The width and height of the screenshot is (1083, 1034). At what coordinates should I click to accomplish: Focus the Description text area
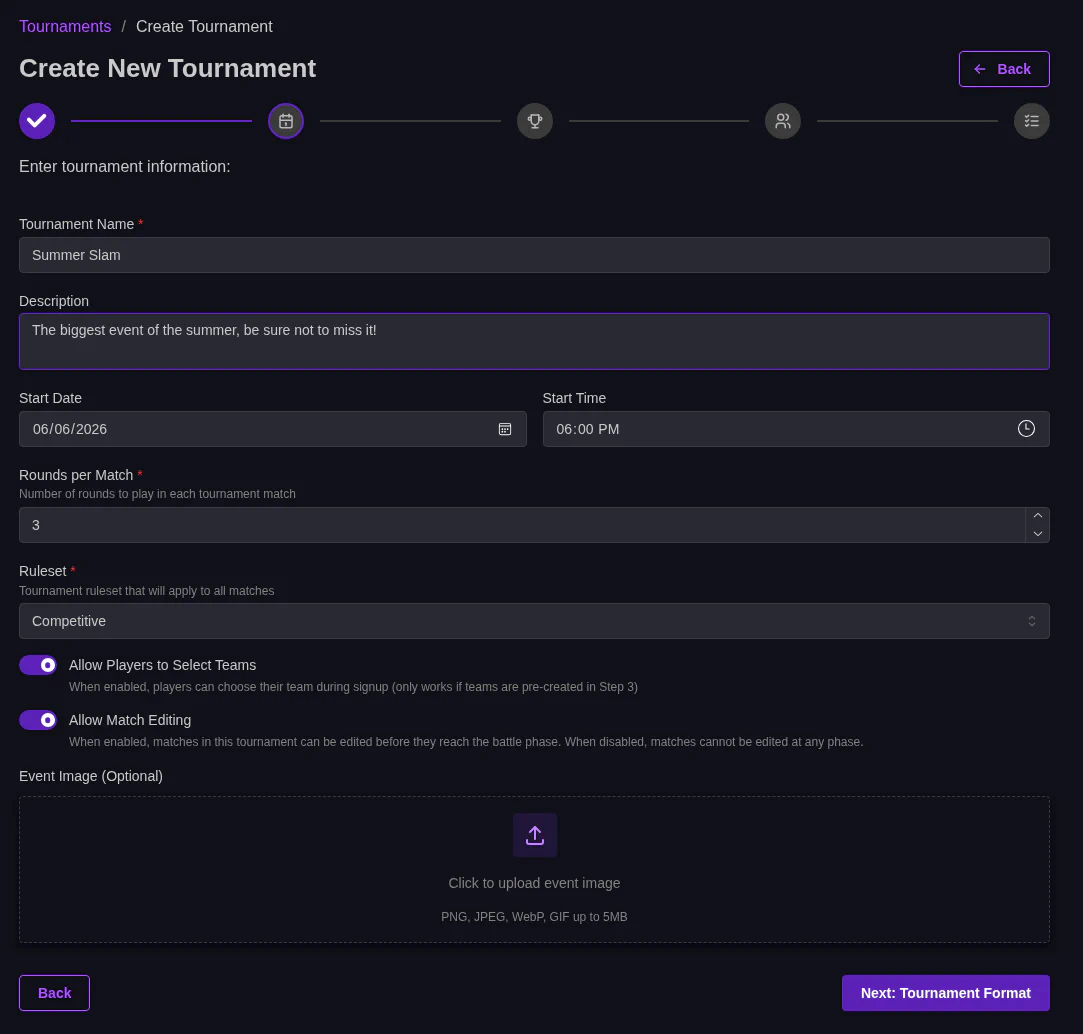pos(534,341)
